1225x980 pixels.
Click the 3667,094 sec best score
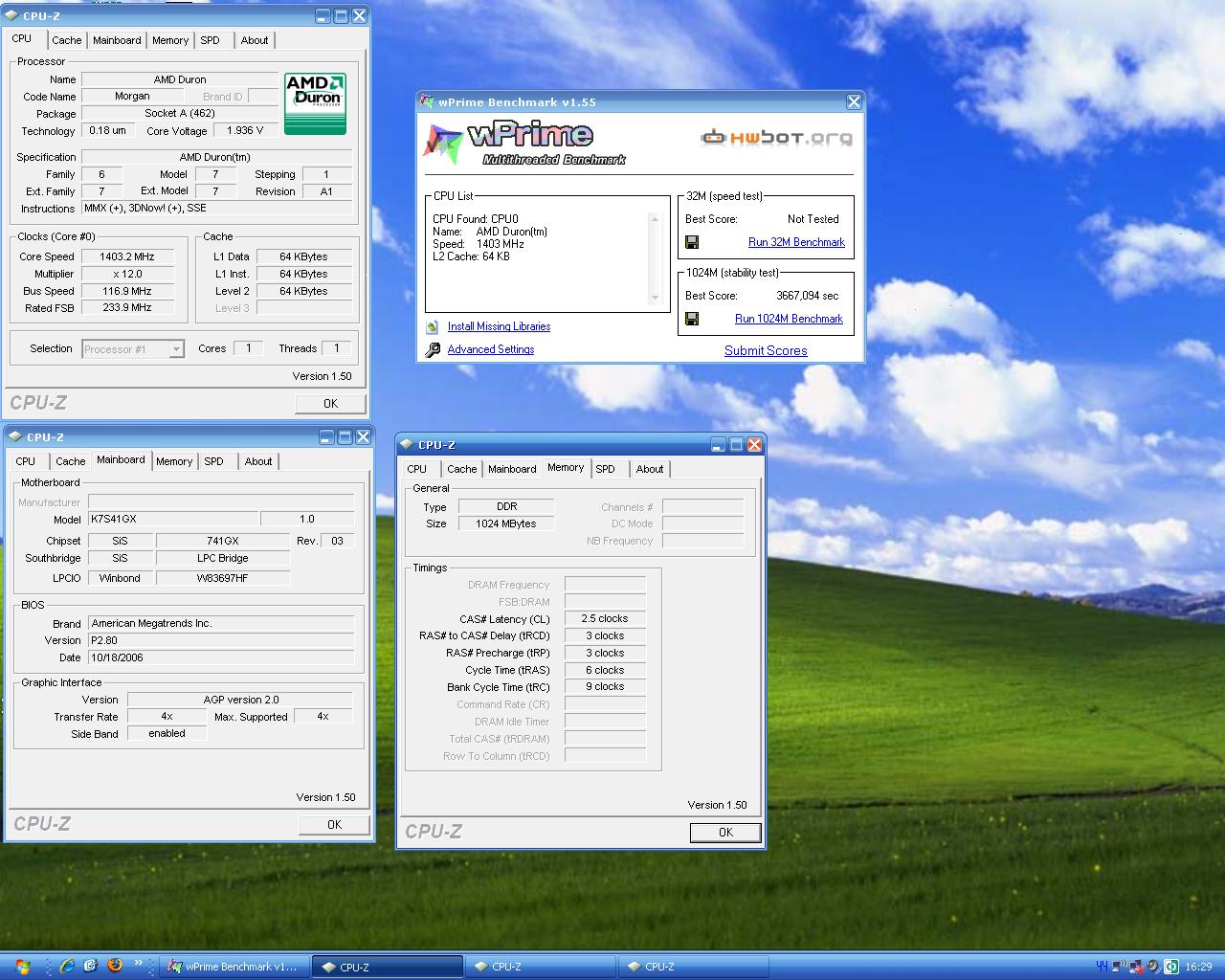point(807,297)
